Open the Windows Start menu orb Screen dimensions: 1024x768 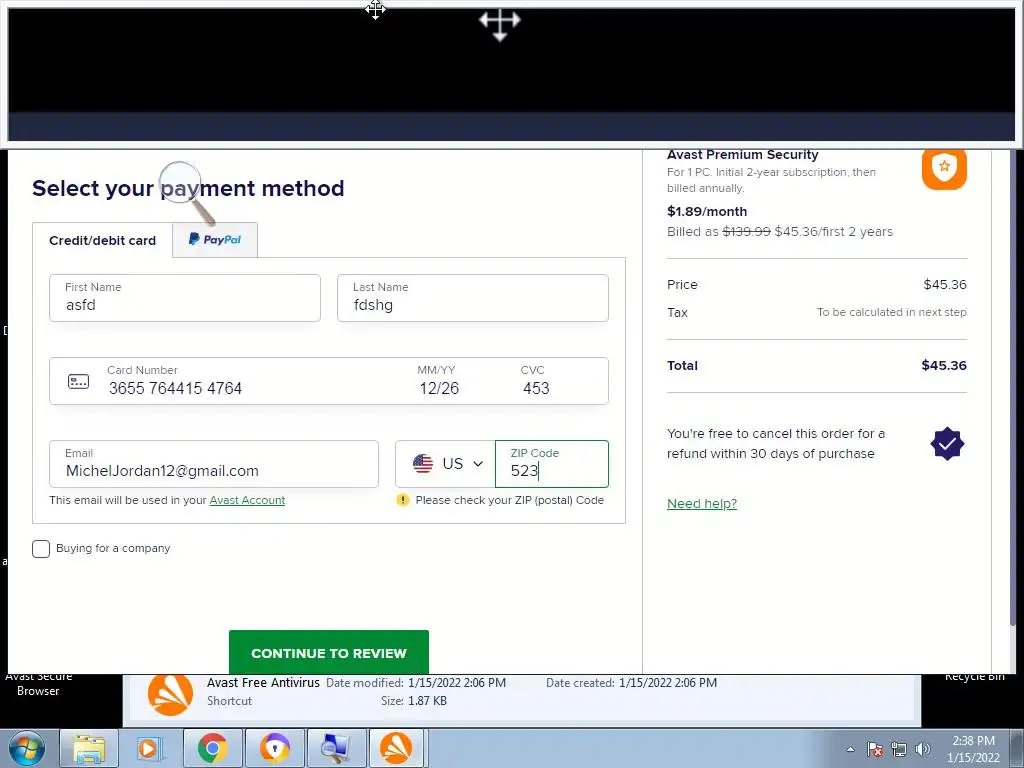(27, 748)
